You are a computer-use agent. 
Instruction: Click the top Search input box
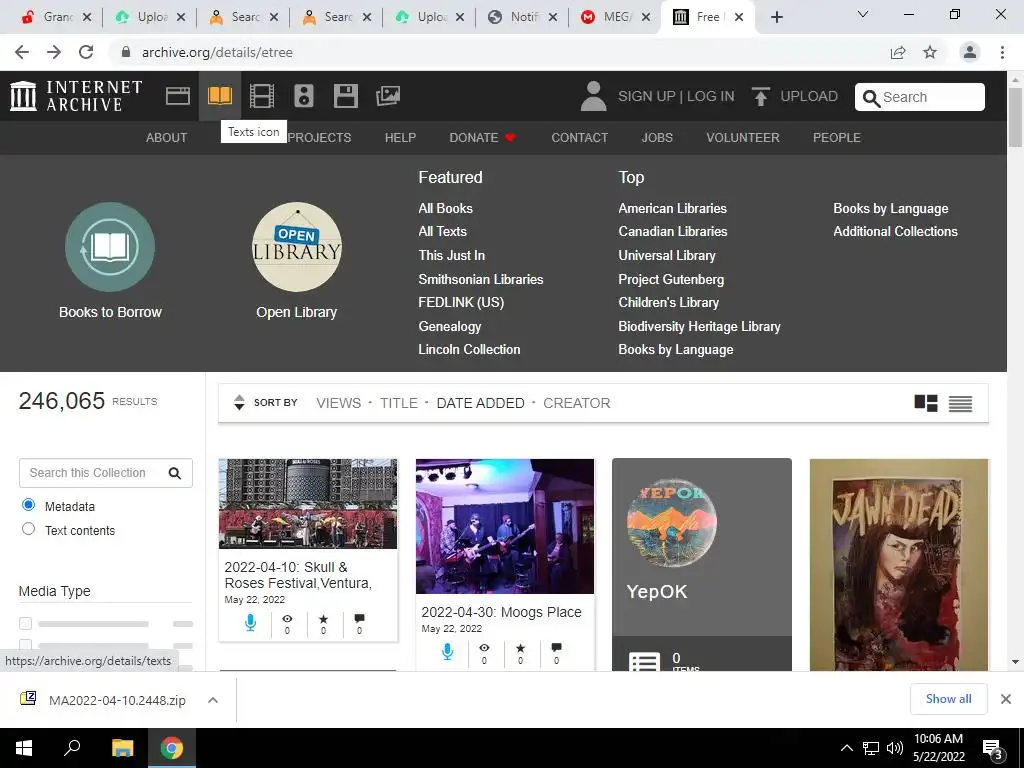pos(920,97)
